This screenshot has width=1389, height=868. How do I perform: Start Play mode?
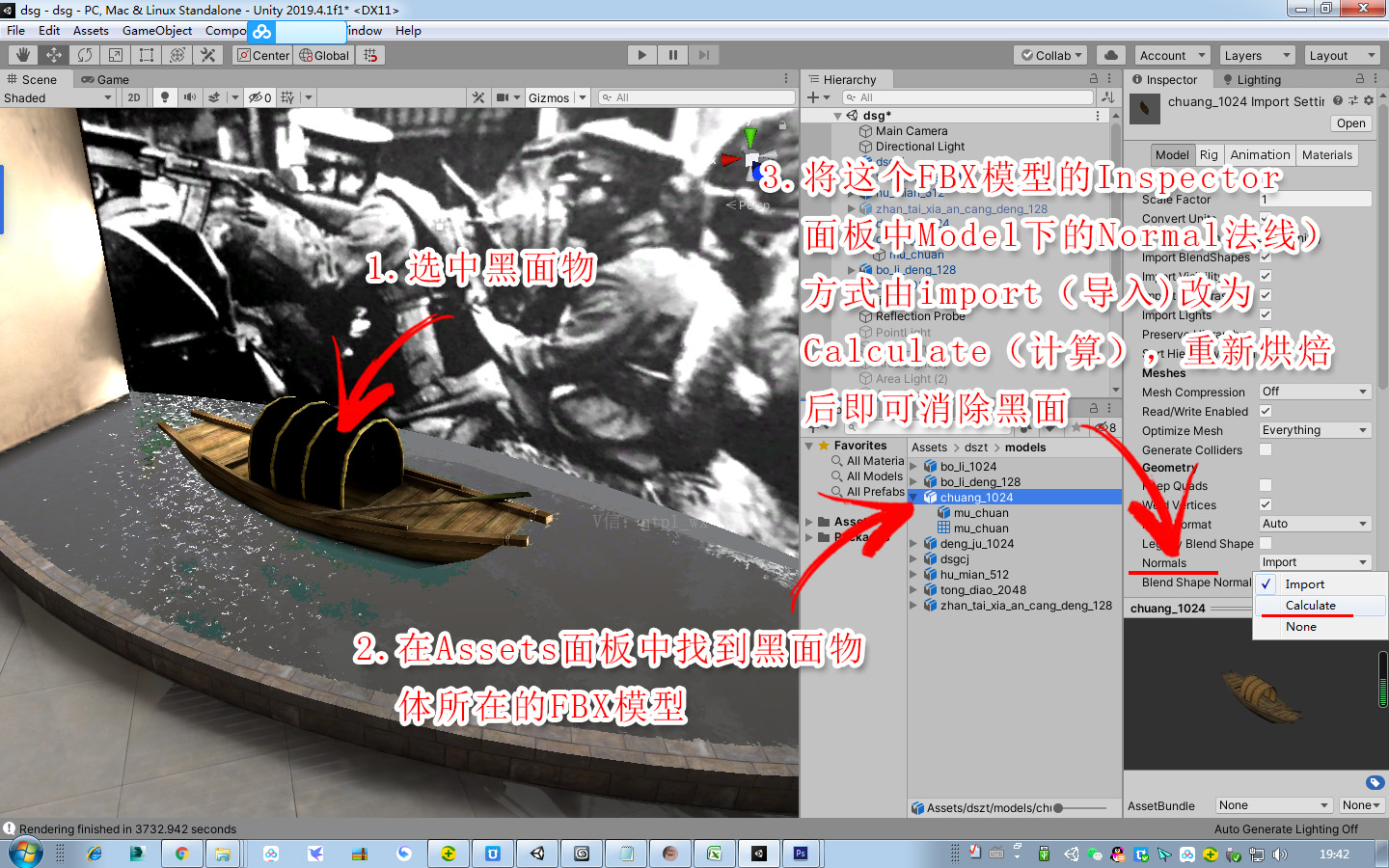[x=641, y=55]
